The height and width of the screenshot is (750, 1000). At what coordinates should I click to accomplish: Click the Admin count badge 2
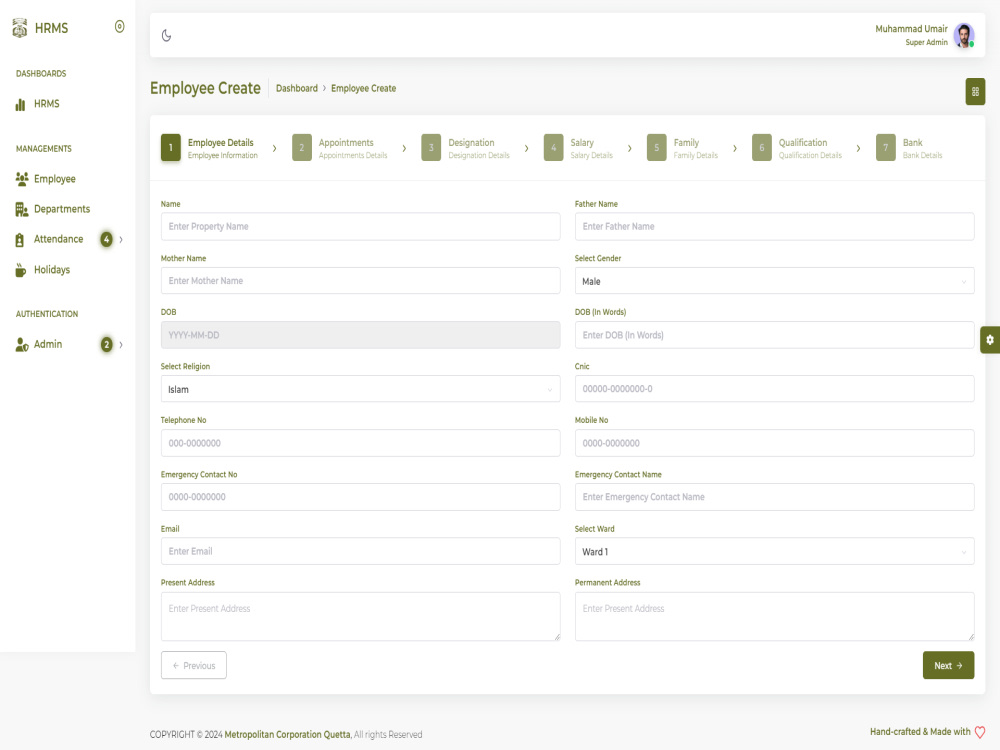click(x=107, y=344)
